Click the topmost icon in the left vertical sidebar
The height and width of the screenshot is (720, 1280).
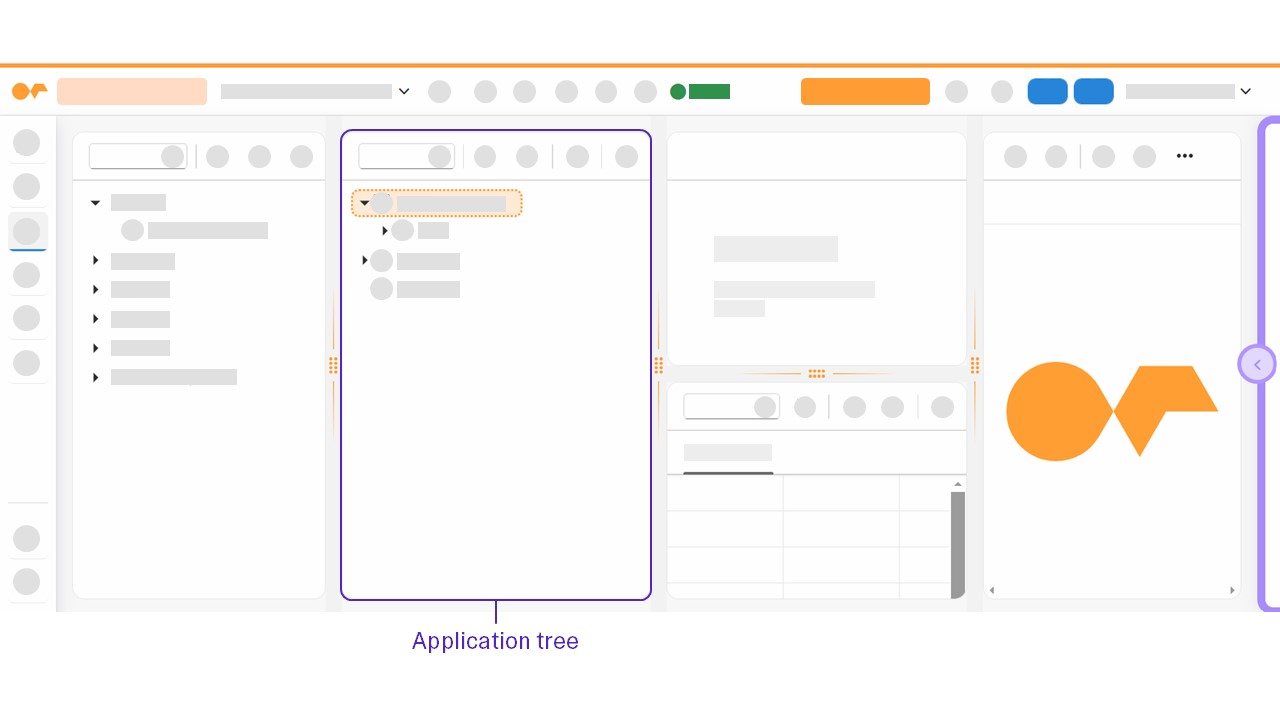coord(27,142)
